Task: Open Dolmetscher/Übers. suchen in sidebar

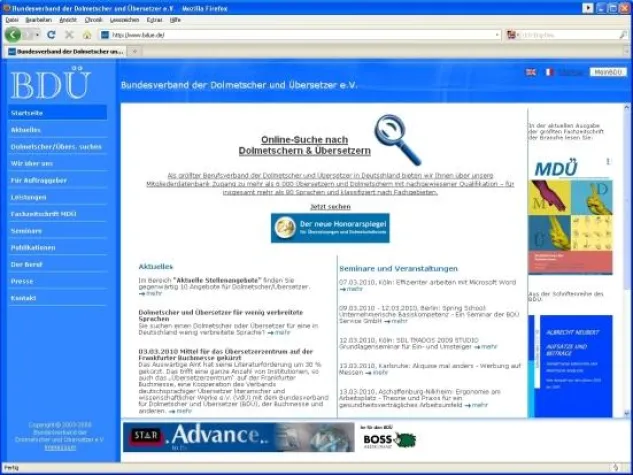Action: [x=57, y=146]
